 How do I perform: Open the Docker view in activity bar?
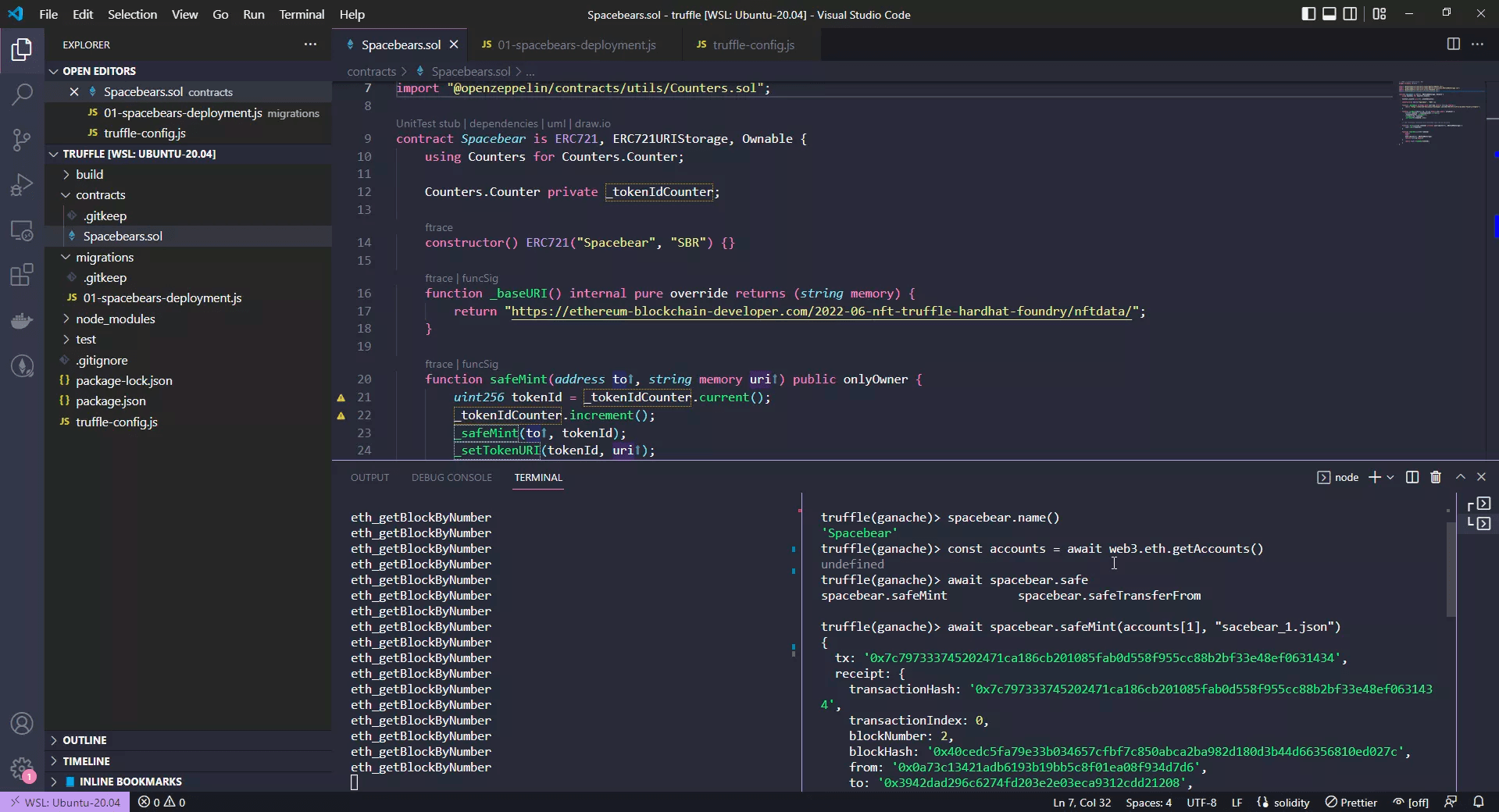pyautogui.click(x=22, y=320)
